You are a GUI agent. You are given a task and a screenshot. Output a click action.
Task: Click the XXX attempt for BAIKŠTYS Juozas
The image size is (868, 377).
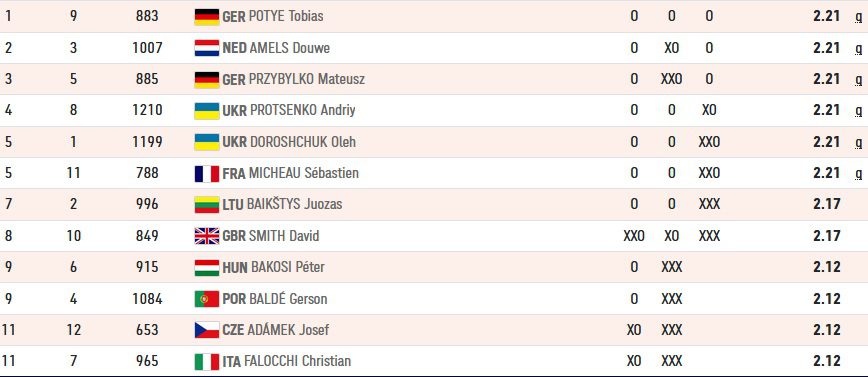[709, 204]
